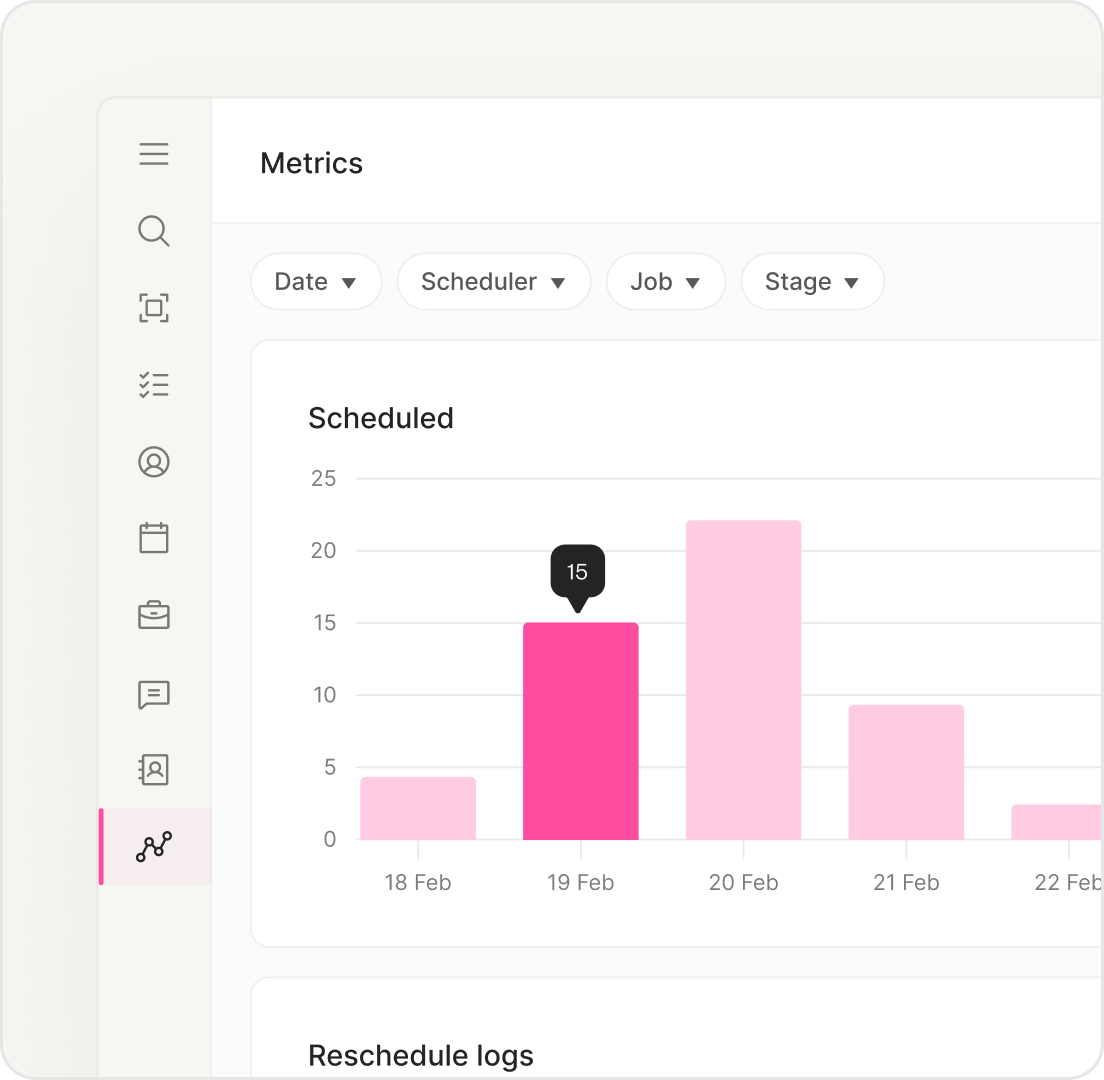Expand the Job filter dropdown

point(665,282)
